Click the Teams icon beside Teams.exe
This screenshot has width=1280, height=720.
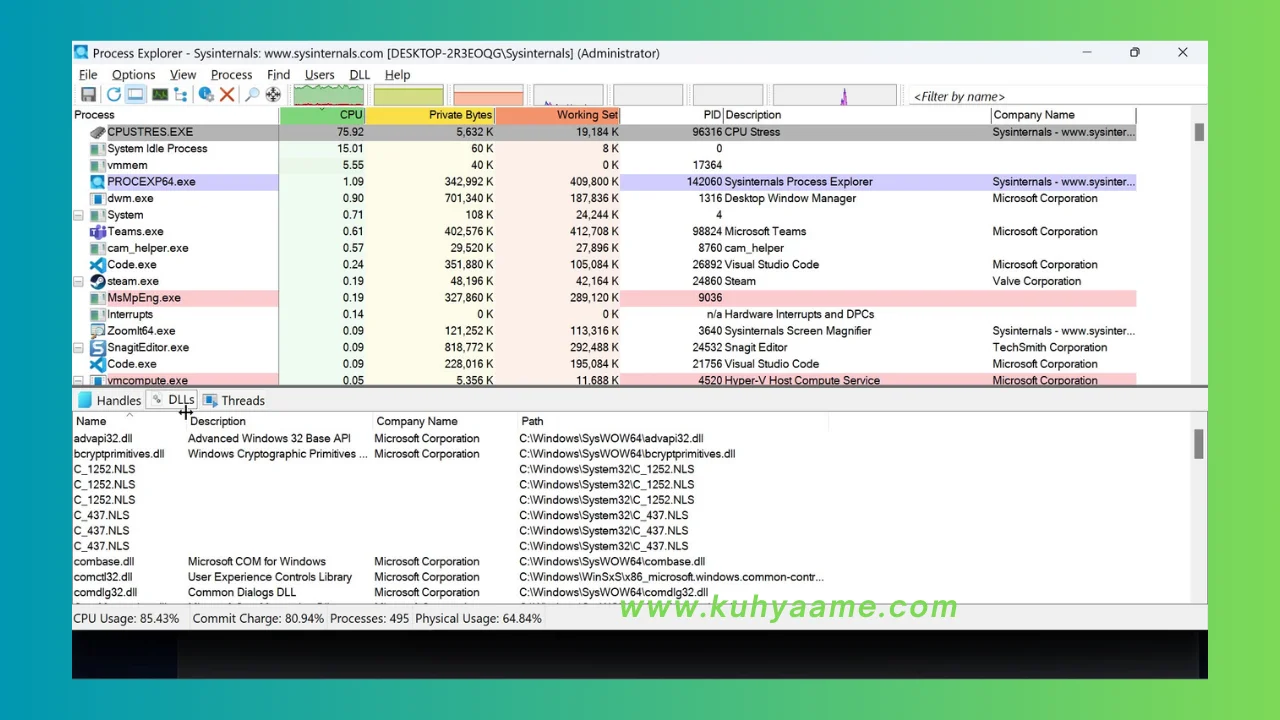(x=97, y=231)
